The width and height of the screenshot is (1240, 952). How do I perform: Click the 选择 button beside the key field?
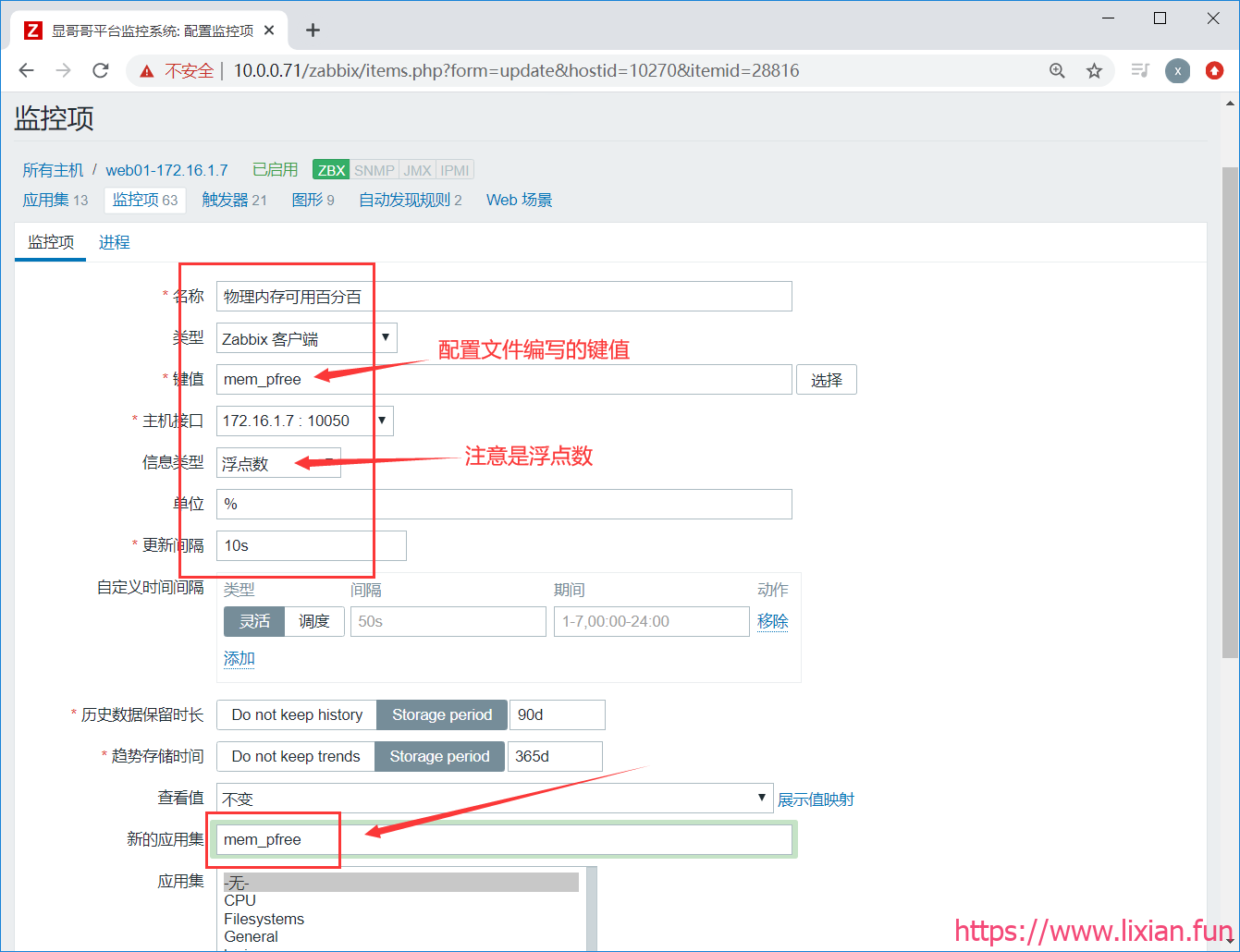point(827,380)
